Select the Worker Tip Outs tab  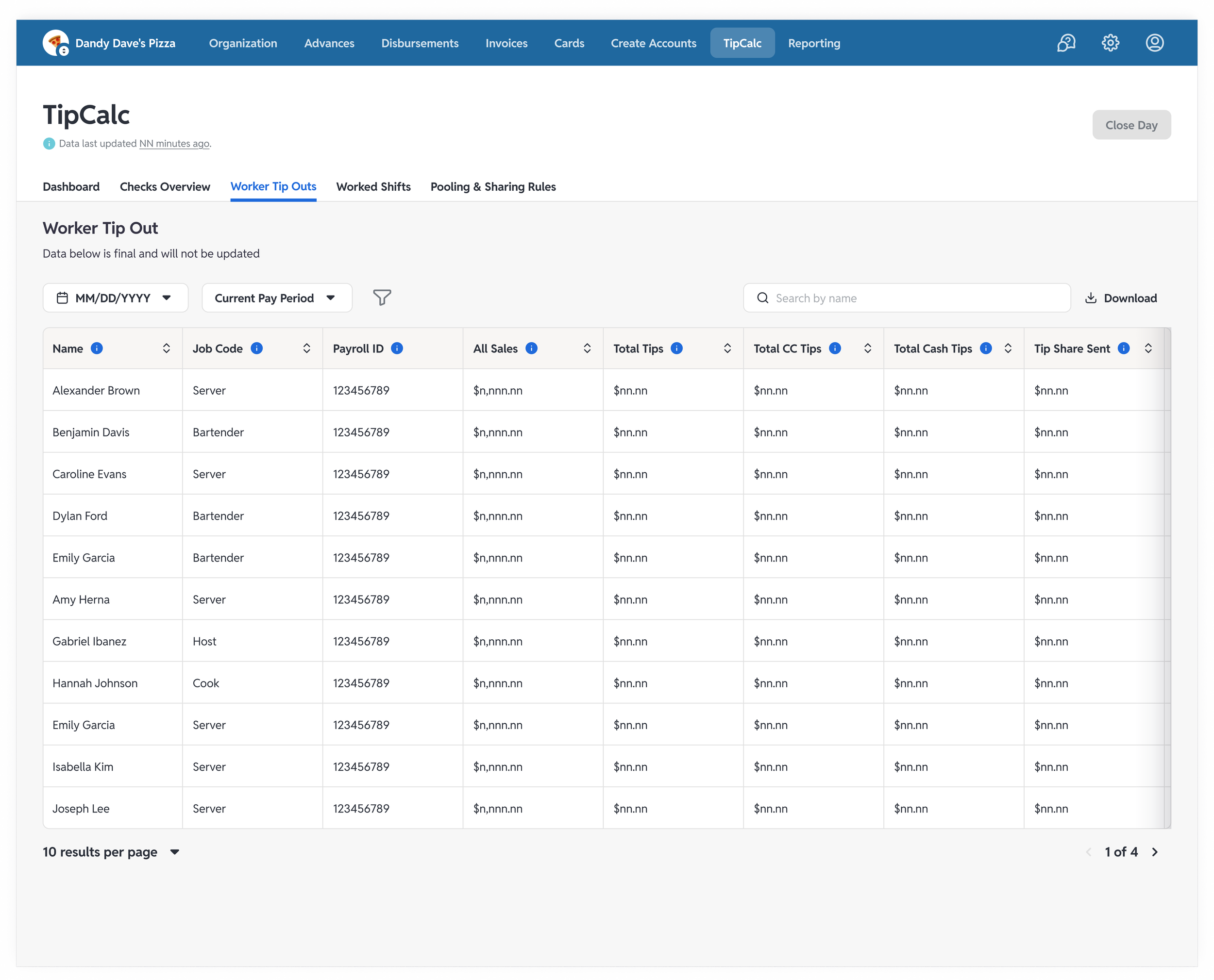coord(273,186)
